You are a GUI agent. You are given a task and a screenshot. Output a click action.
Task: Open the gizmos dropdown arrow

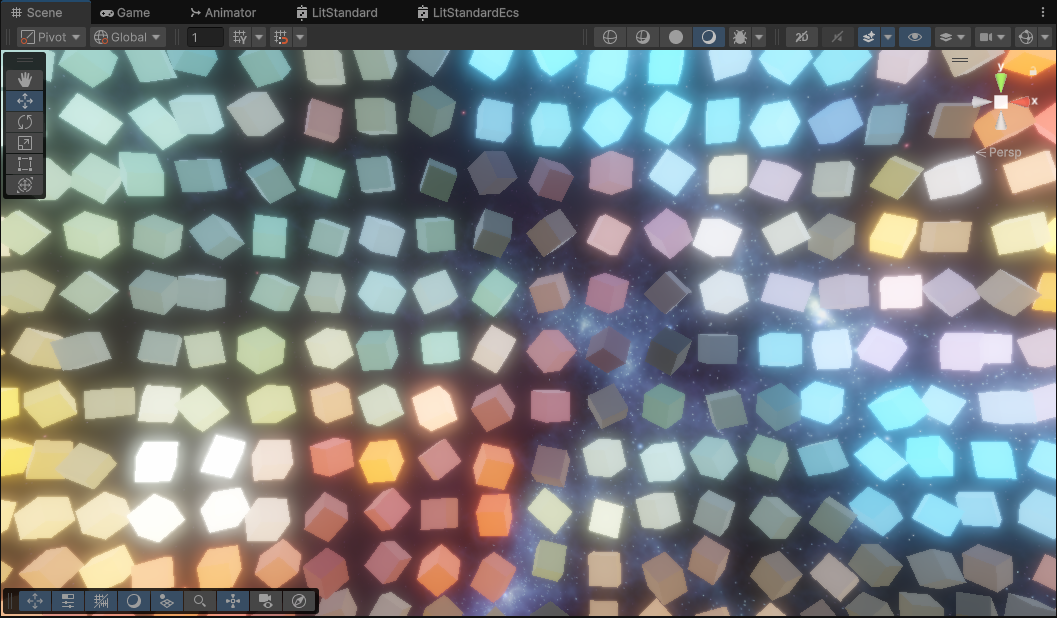(x=1046, y=37)
